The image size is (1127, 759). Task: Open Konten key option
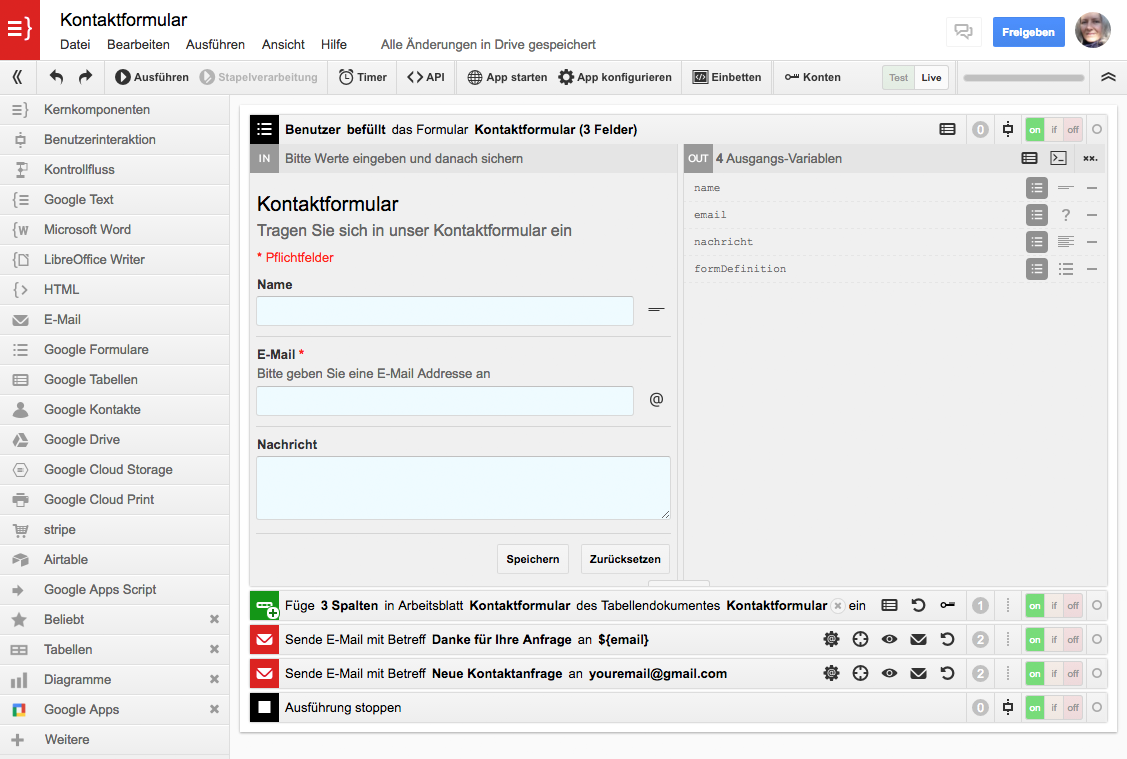[812, 77]
